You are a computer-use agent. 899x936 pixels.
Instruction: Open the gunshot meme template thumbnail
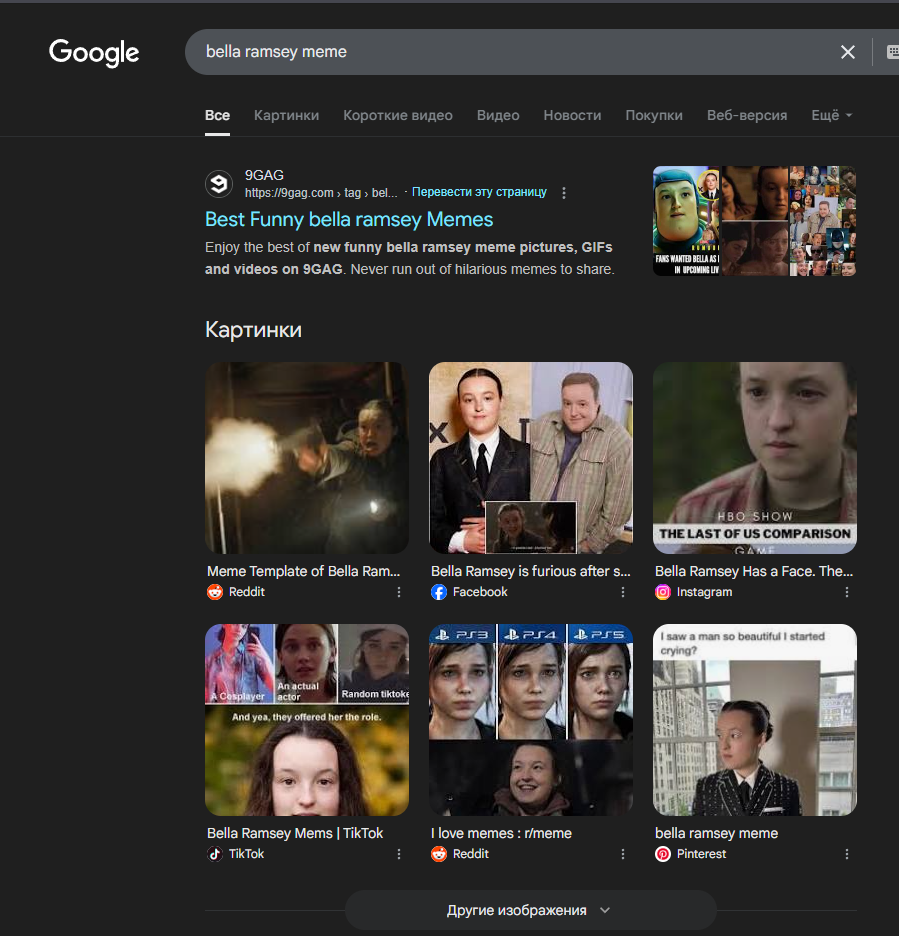point(307,458)
